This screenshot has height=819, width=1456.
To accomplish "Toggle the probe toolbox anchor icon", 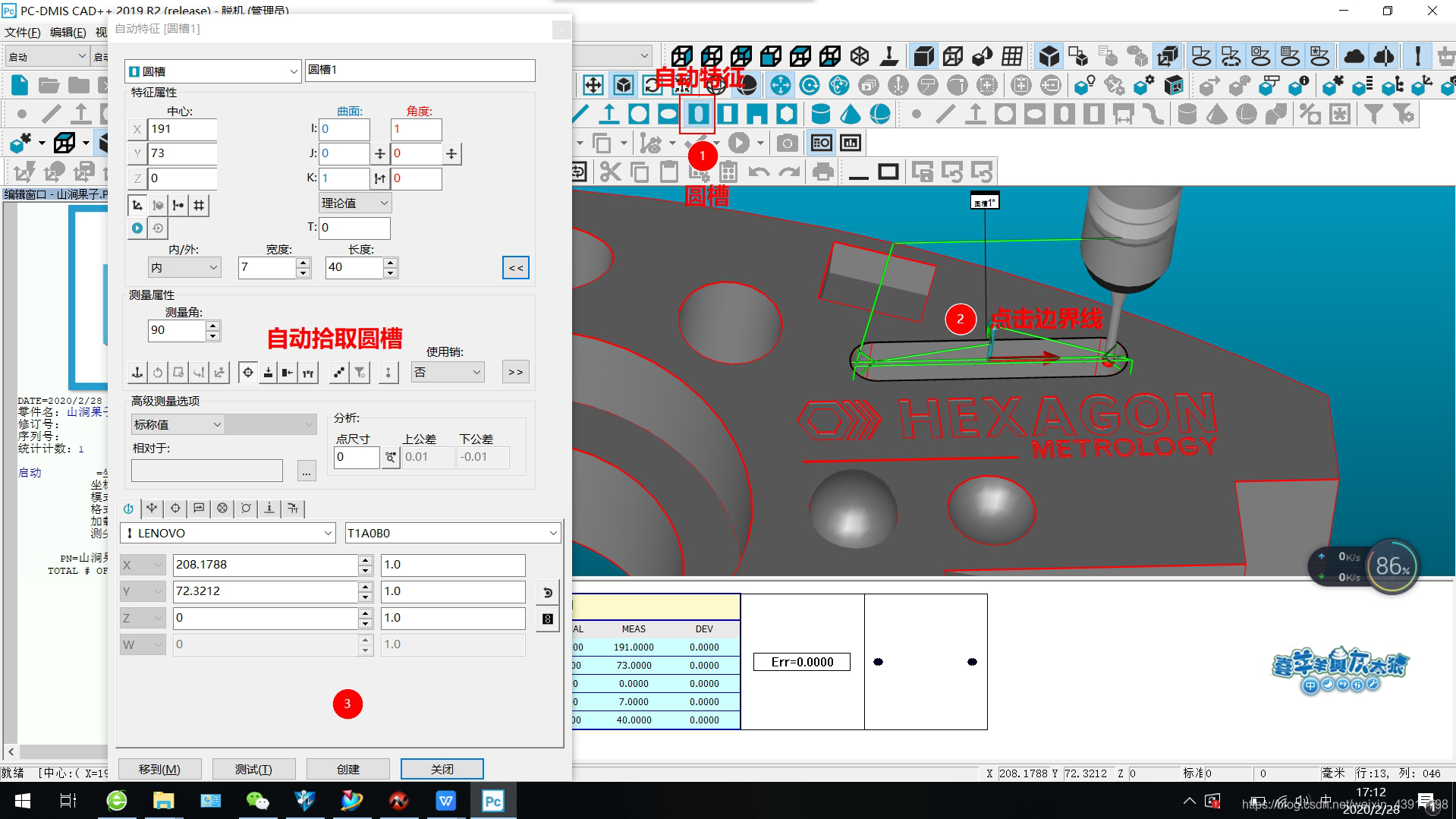I will tap(137, 373).
